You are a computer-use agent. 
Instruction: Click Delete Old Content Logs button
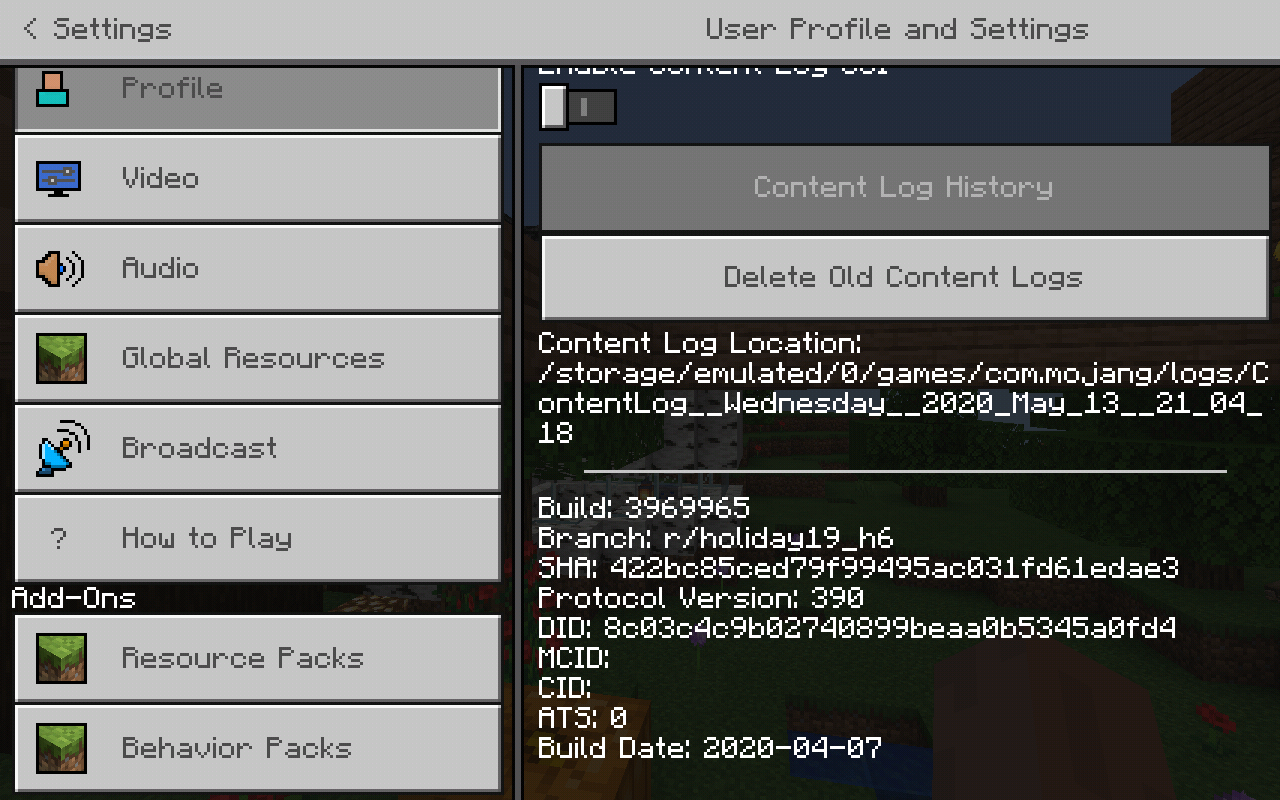pyautogui.click(x=904, y=278)
